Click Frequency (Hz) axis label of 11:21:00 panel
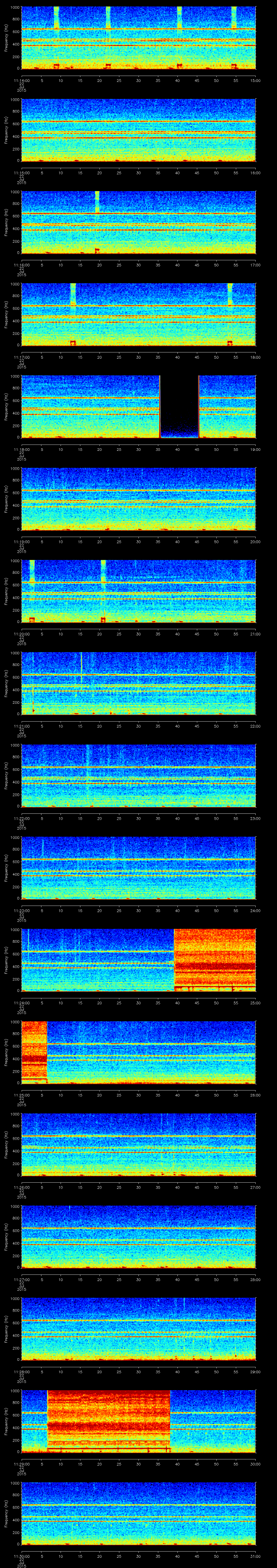 tap(6, 683)
